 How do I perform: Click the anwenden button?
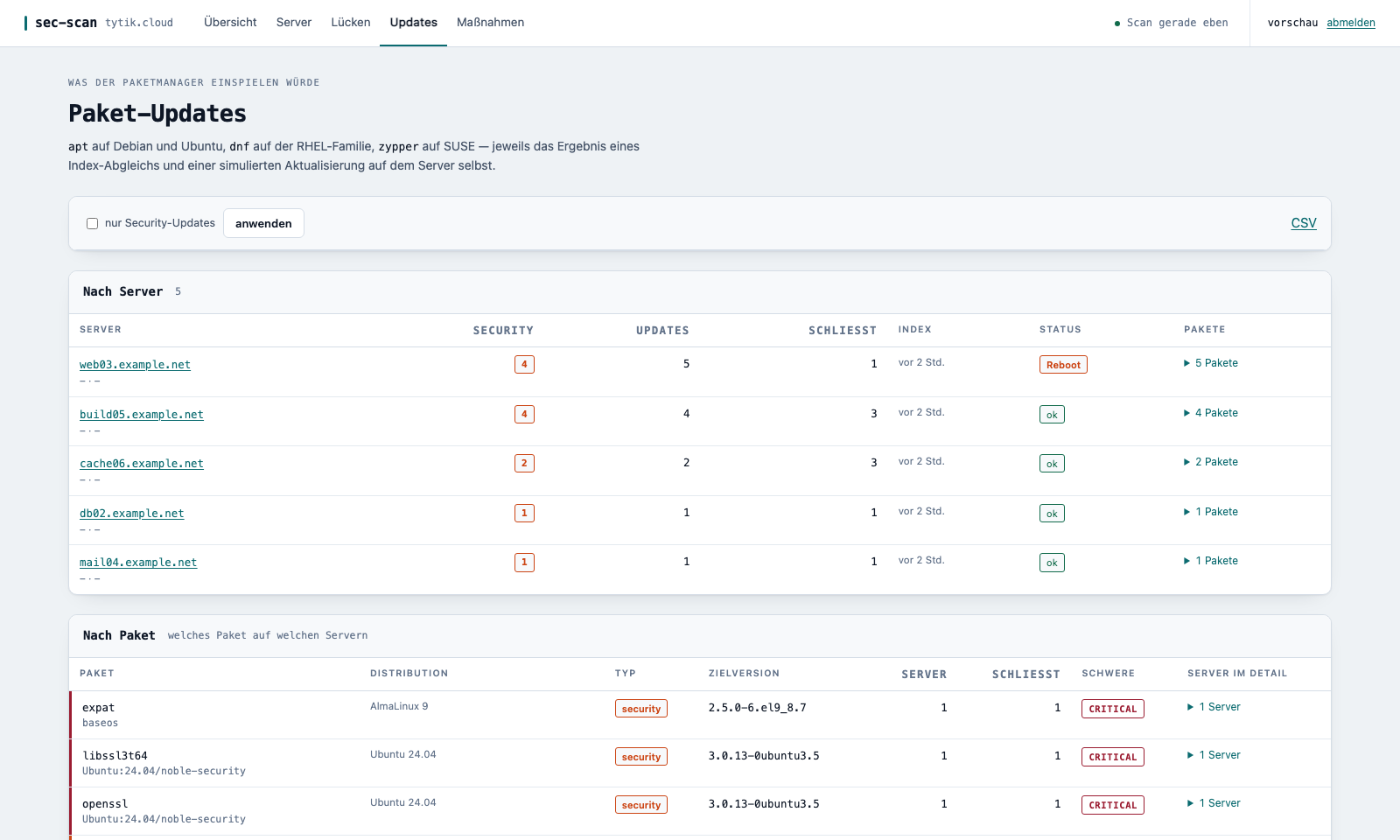point(263,223)
